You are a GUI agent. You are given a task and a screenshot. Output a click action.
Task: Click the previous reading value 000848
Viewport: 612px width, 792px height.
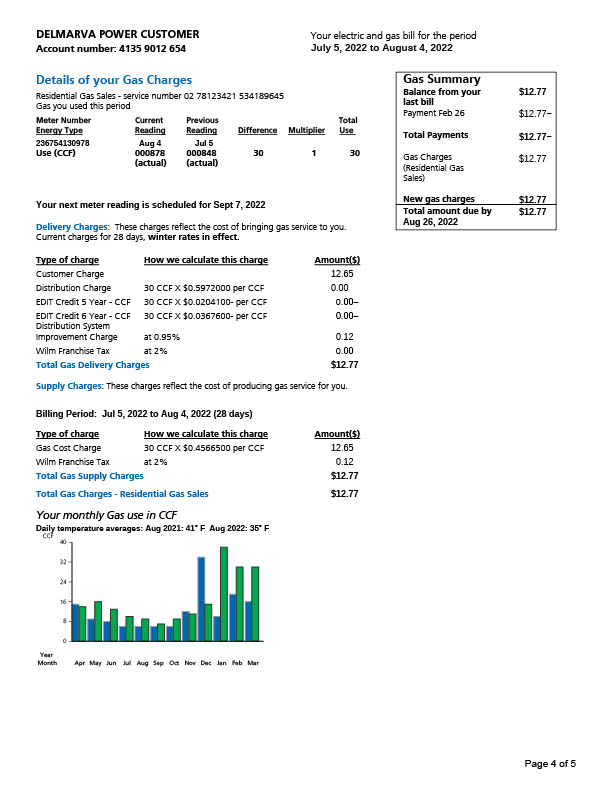click(201, 152)
